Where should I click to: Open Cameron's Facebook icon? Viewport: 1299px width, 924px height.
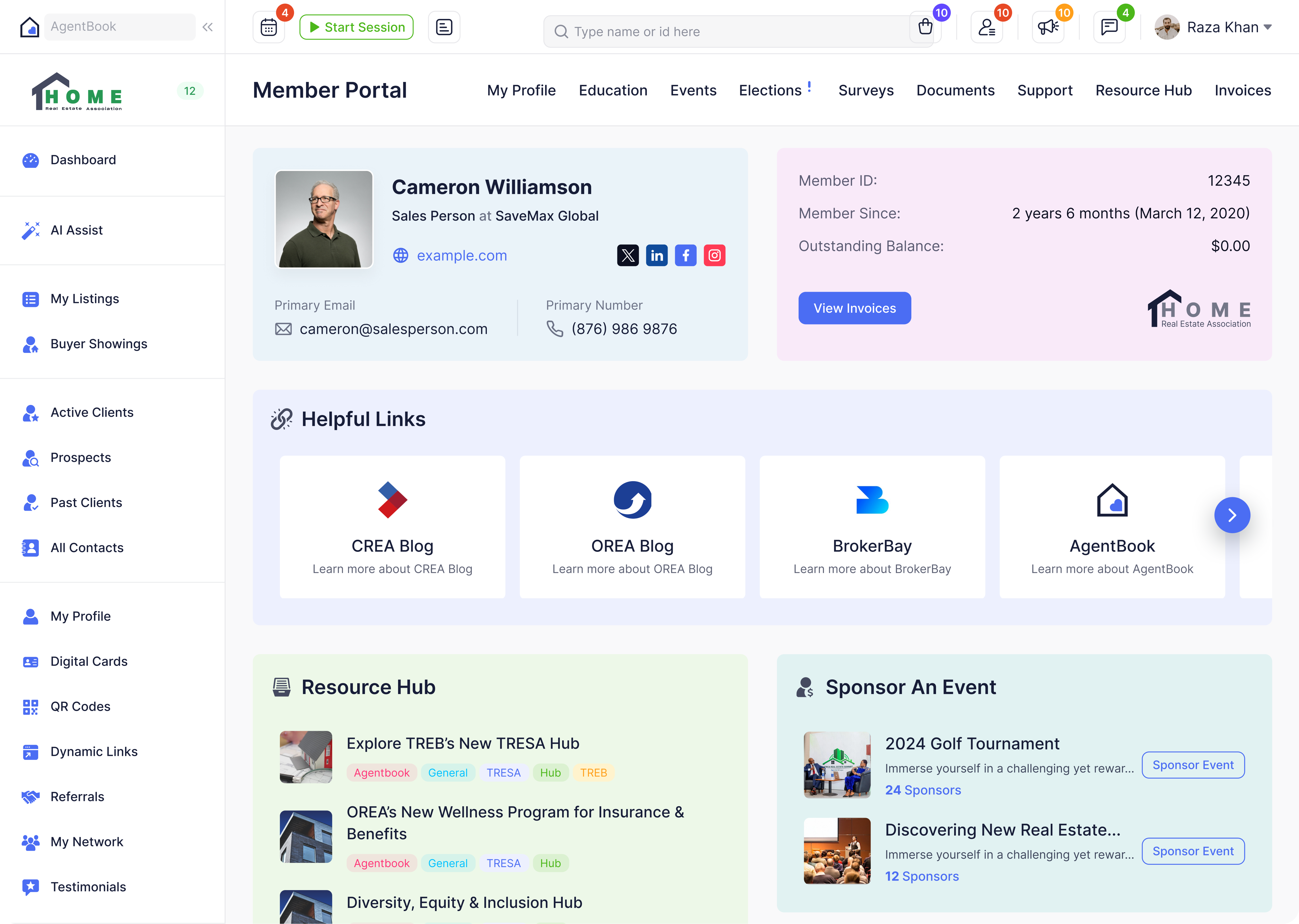(x=686, y=255)
